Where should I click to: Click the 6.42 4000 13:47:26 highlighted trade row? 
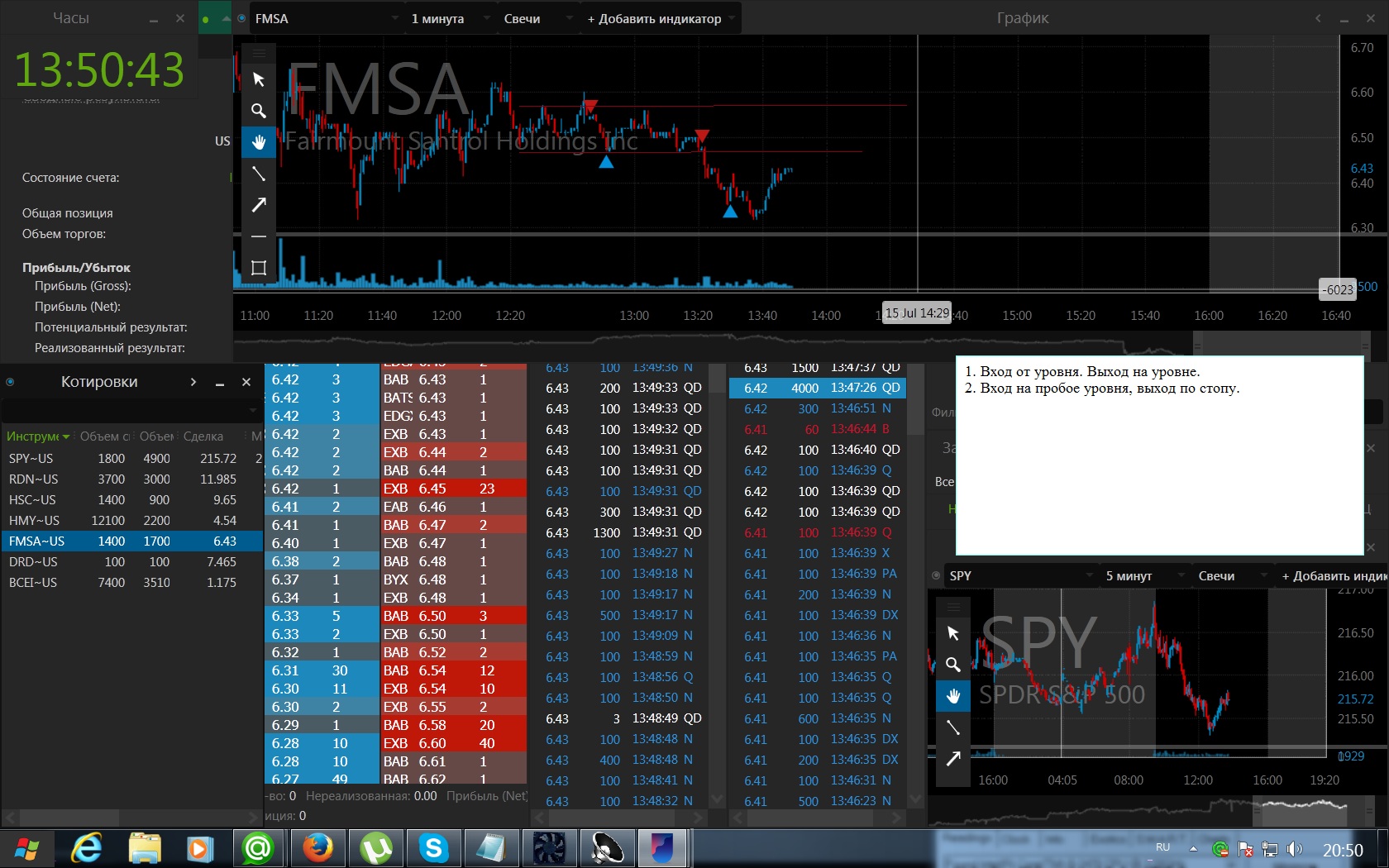[817, 388]
